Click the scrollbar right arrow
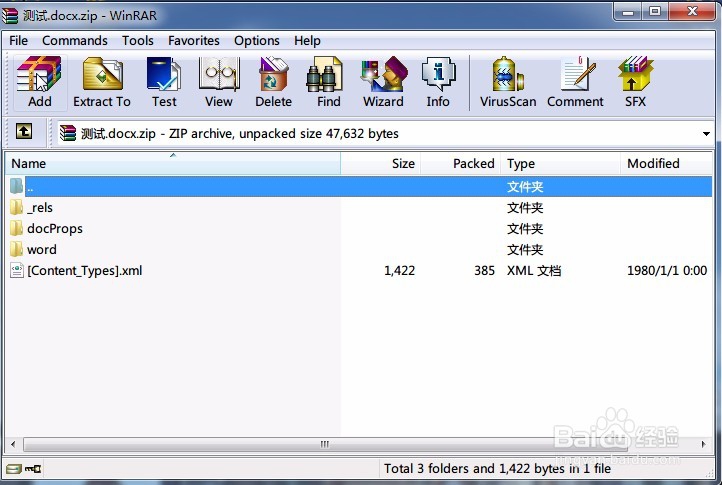 click(x=704, y=444)
